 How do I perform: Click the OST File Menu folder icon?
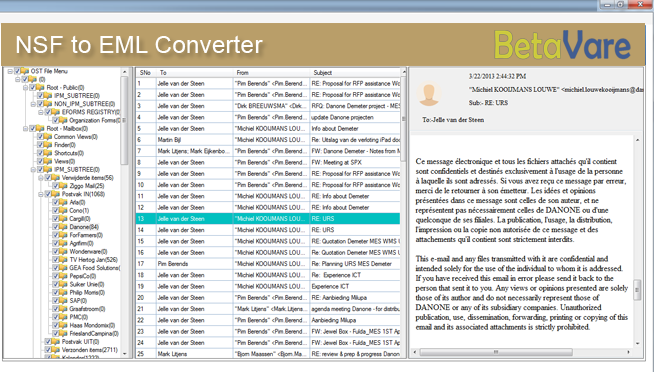click(25, 71)
